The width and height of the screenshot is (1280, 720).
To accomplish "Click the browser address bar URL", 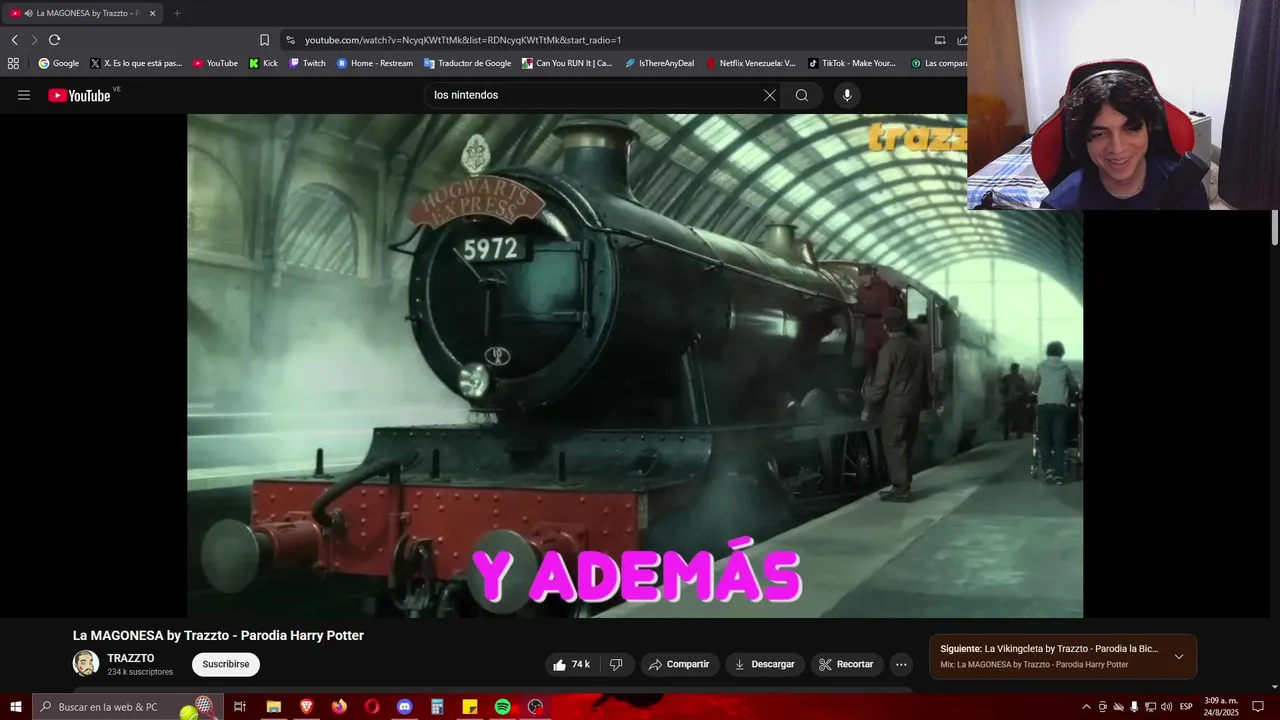I will [x=463, y=40].
